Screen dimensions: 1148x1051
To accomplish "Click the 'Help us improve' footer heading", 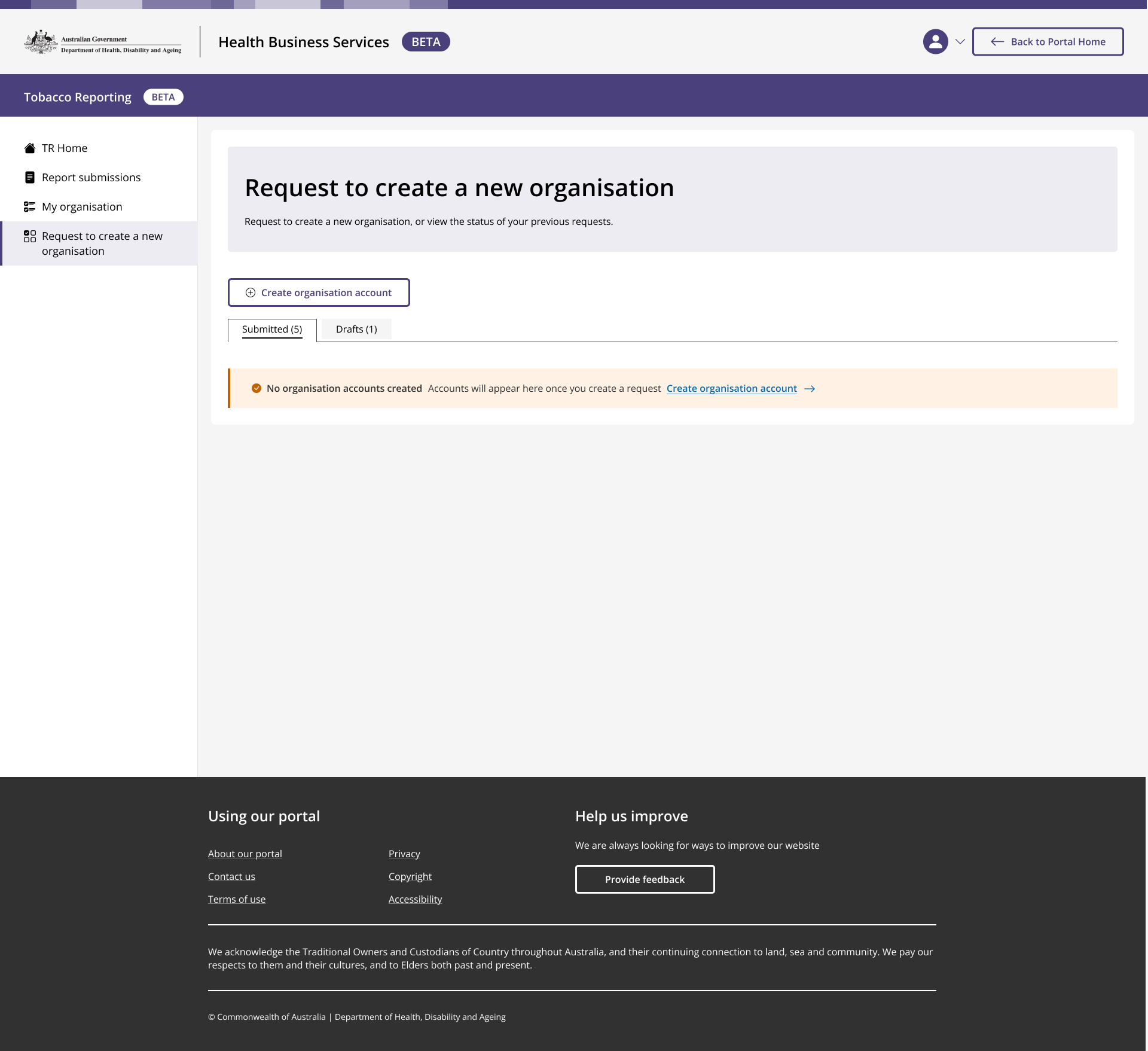I will coord(631,816).
